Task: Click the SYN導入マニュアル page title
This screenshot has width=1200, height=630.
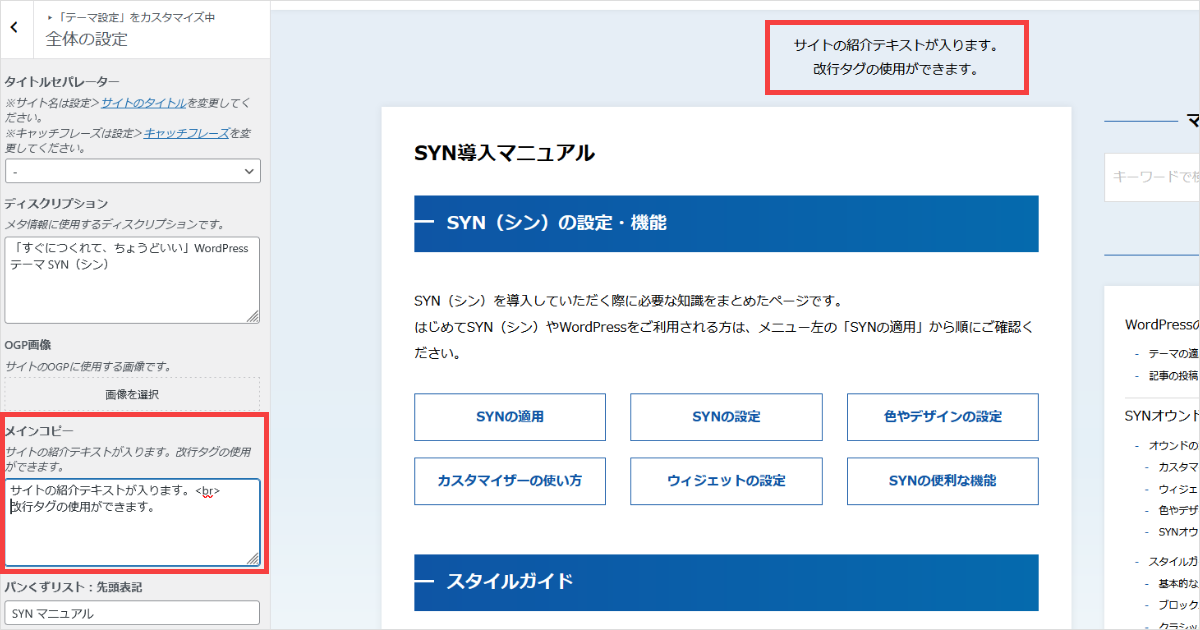Action: pos(504,153)
